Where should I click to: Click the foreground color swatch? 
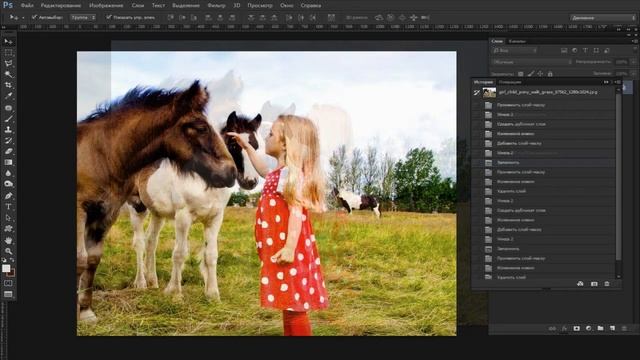click(x=6, y=268)
